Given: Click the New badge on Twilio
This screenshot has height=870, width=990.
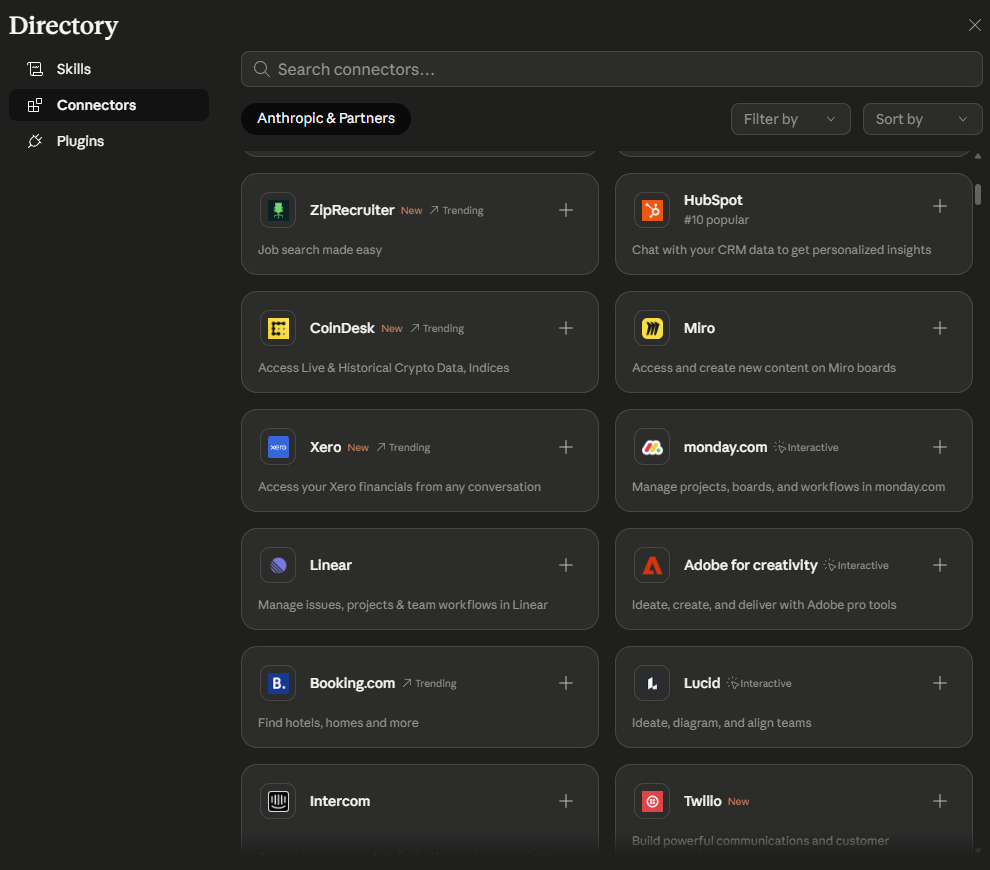Looking at the screenshot, I should pyautogui.click(x=738, y=801).
